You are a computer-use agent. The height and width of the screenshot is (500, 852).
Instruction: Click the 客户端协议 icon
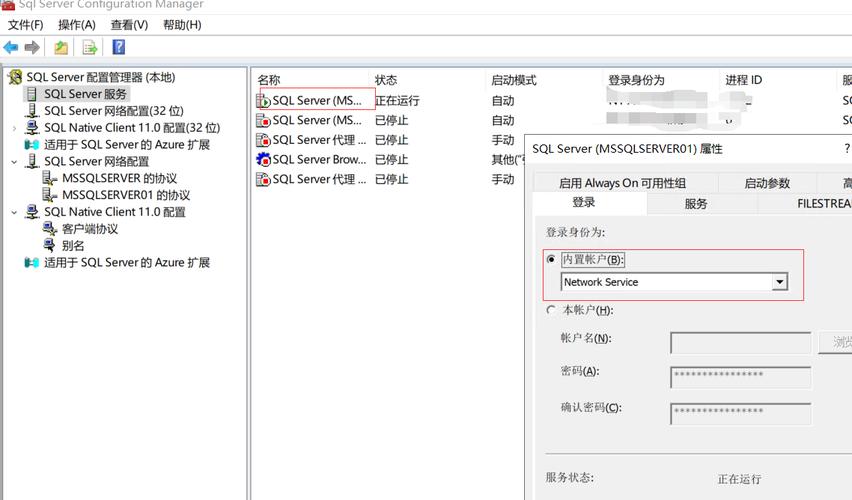tap(50, 229)
